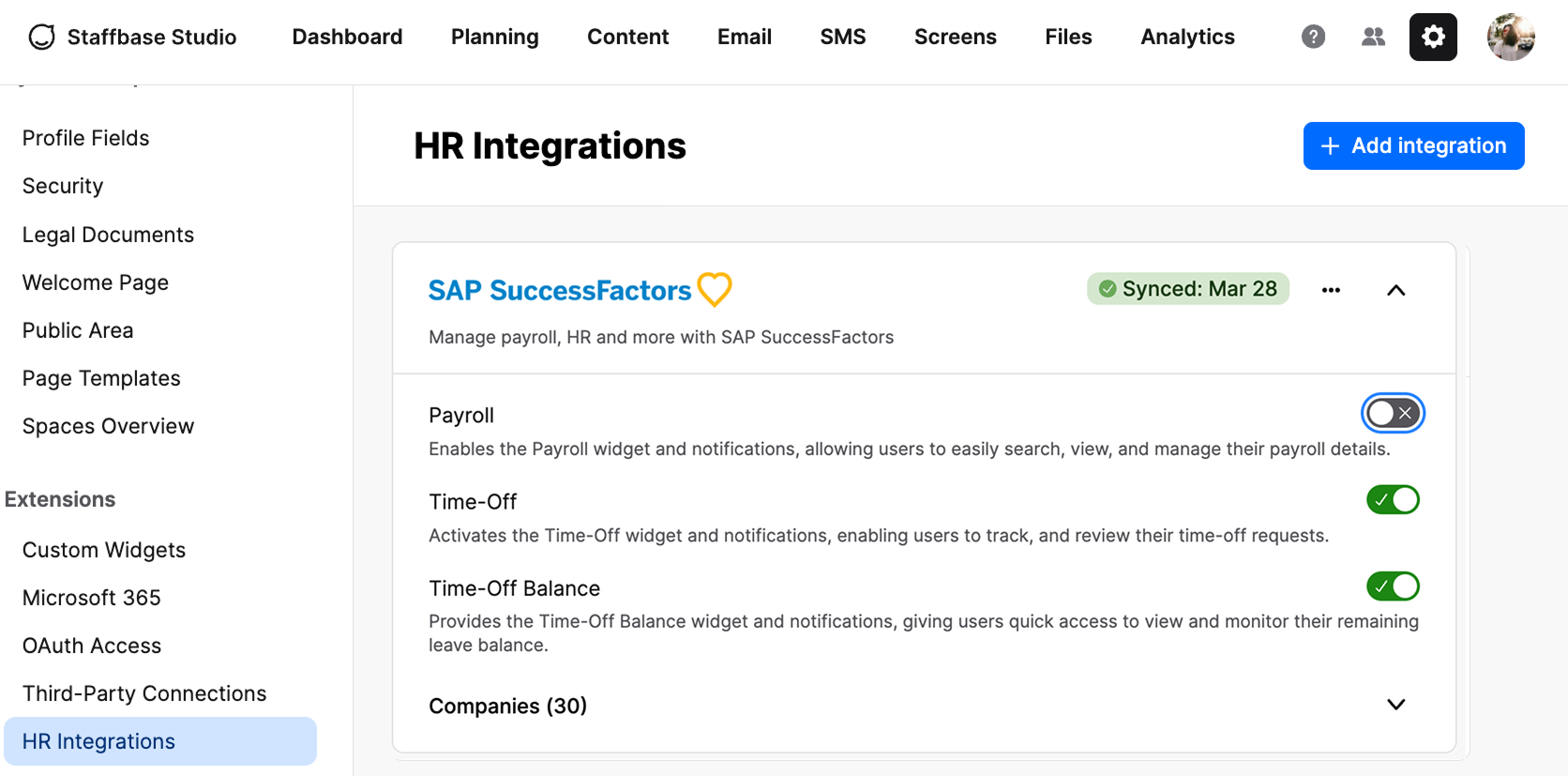Enable the Payroll toggle

coord(1392,413)
